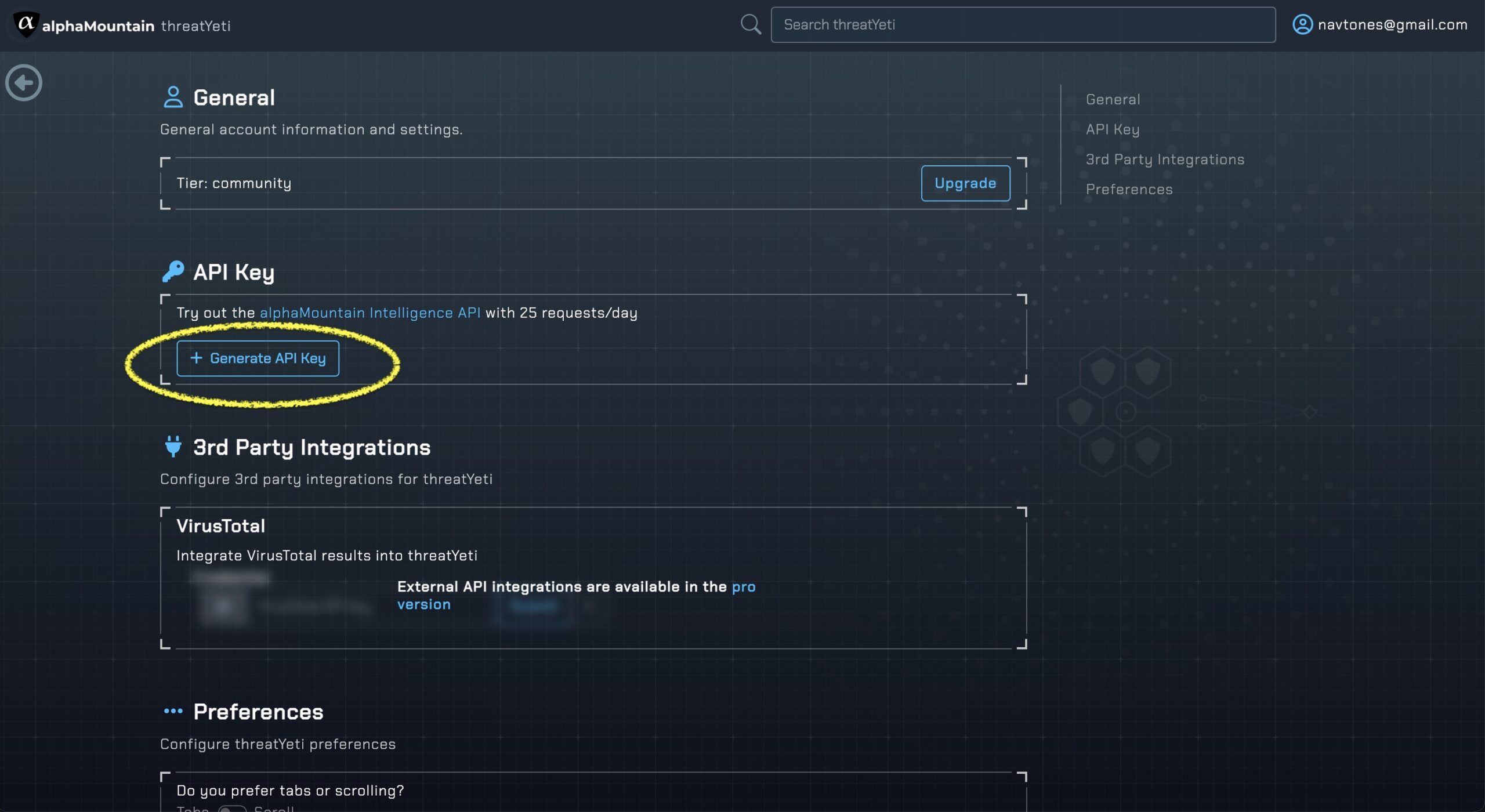This screenshot has height=812, width=1485.
Task: Click the Preferences three-dots icon
Action: tap(173, 711)
